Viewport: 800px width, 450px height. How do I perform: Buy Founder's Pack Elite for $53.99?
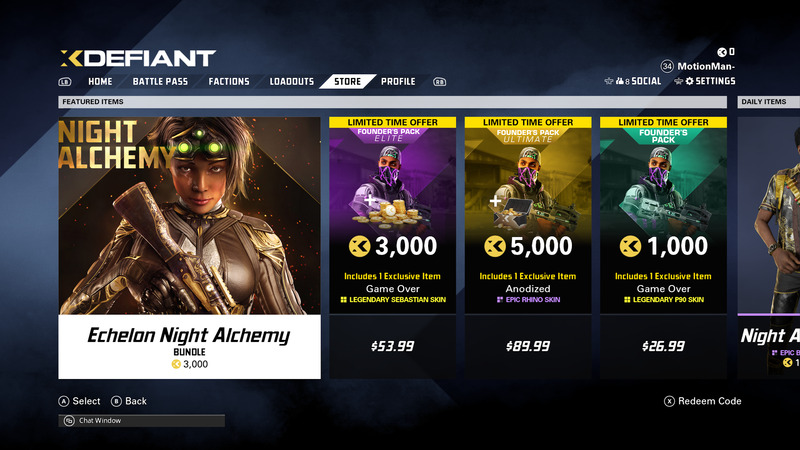click(392, 346)
